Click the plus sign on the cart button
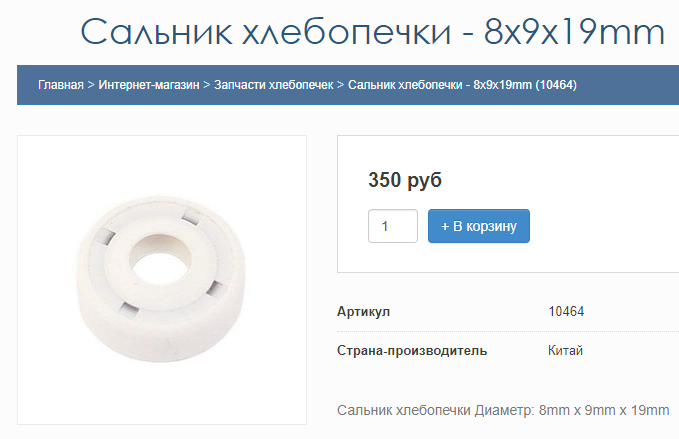This screenshot has width=679, height=439. 445,226
